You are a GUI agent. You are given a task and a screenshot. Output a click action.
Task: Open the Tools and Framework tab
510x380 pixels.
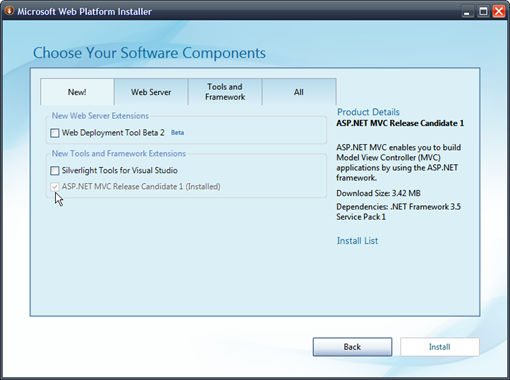coord(225,92)
